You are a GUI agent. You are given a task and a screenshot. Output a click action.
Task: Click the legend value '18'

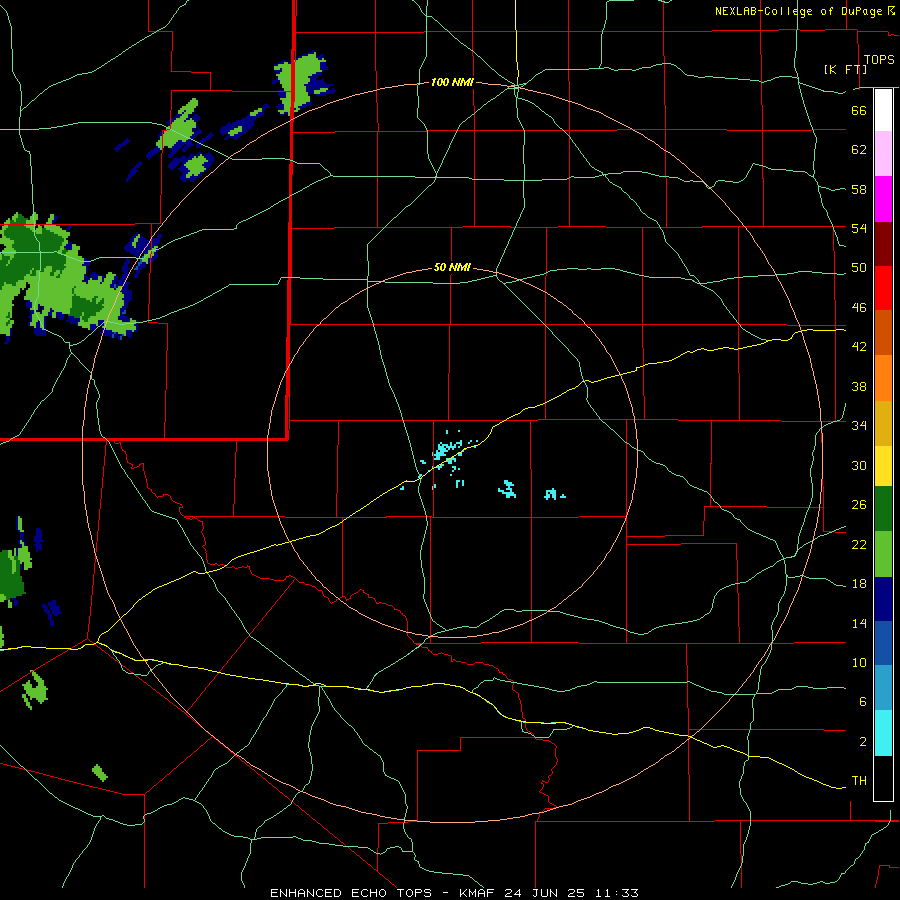[x=859, y=584]
